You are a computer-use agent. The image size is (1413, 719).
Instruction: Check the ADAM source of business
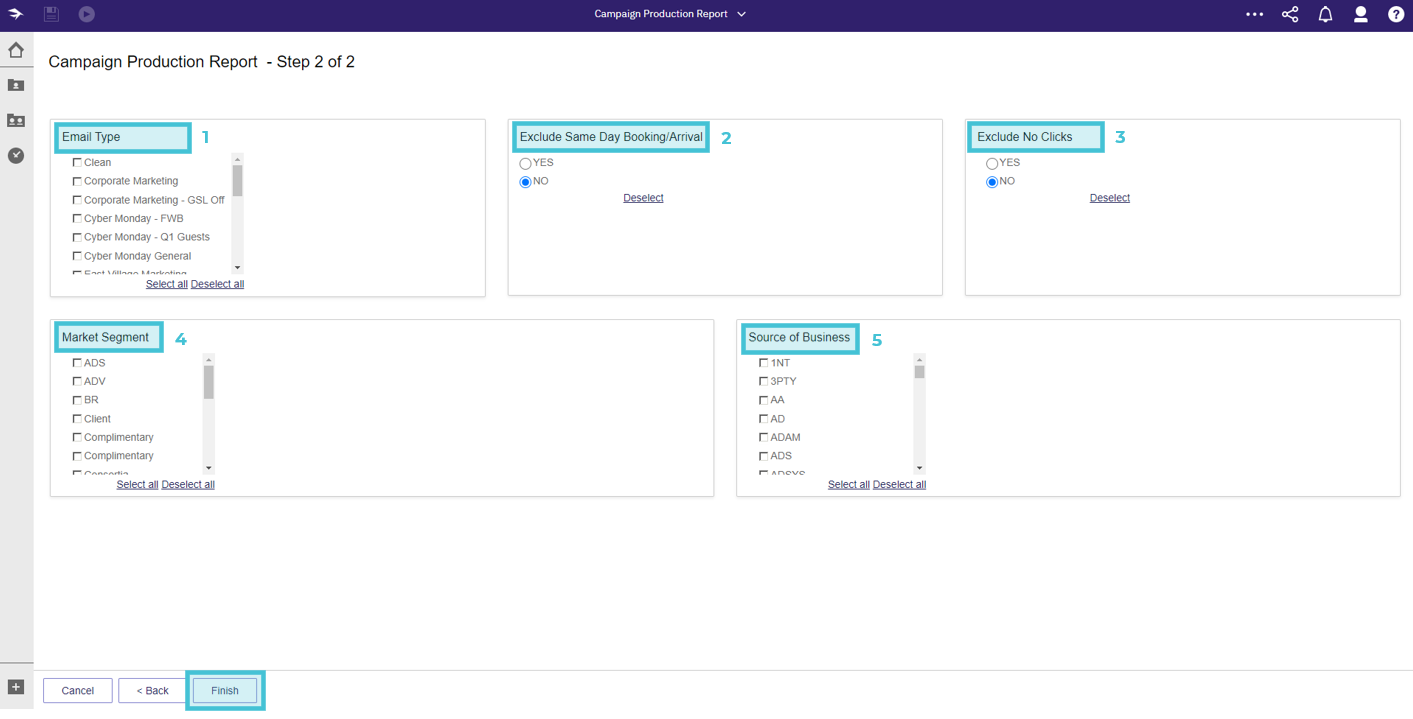[x=763, y=437]
